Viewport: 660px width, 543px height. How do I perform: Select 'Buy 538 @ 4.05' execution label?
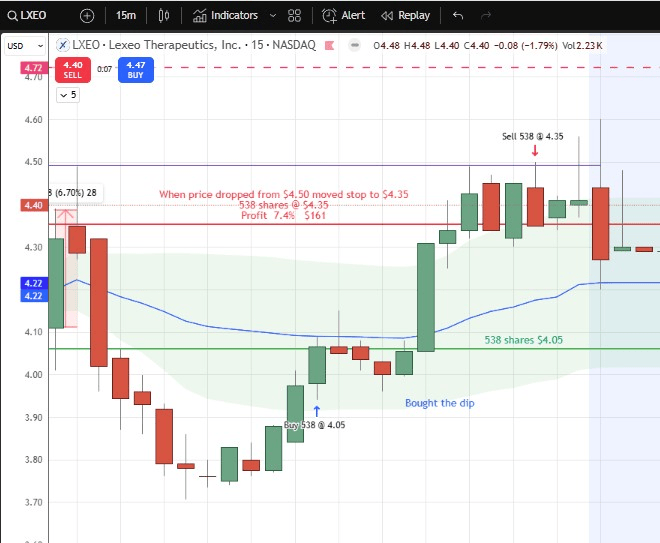click(314, 425)
